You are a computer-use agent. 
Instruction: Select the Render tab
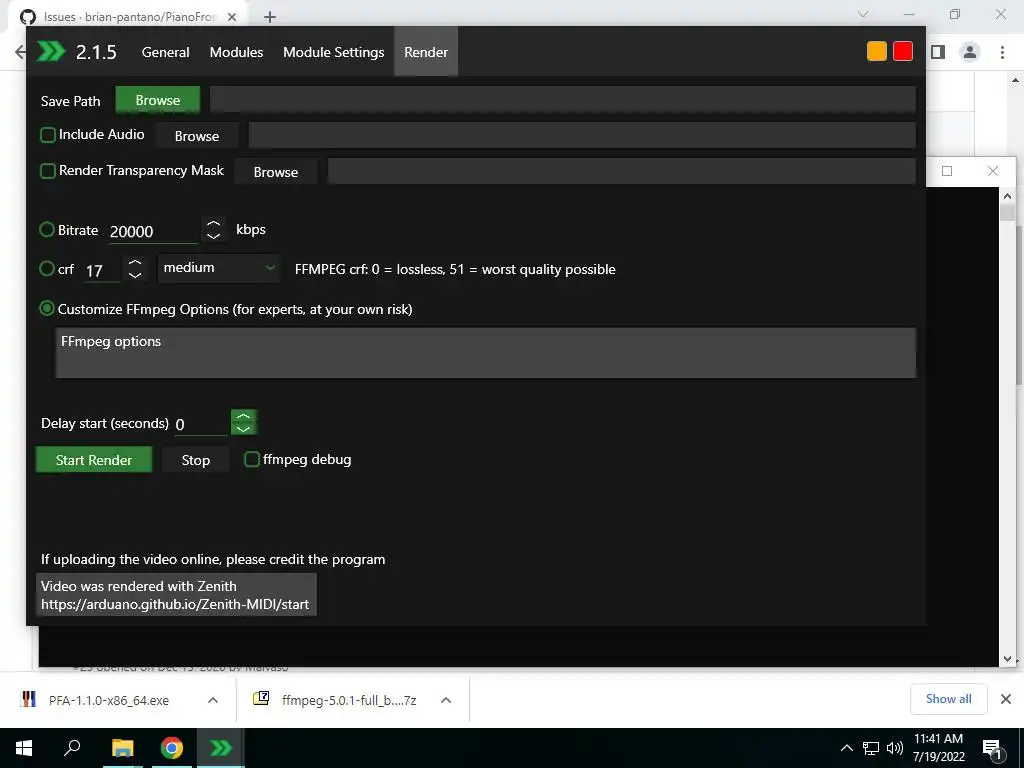pyautogui.click(x=426, y=52)
